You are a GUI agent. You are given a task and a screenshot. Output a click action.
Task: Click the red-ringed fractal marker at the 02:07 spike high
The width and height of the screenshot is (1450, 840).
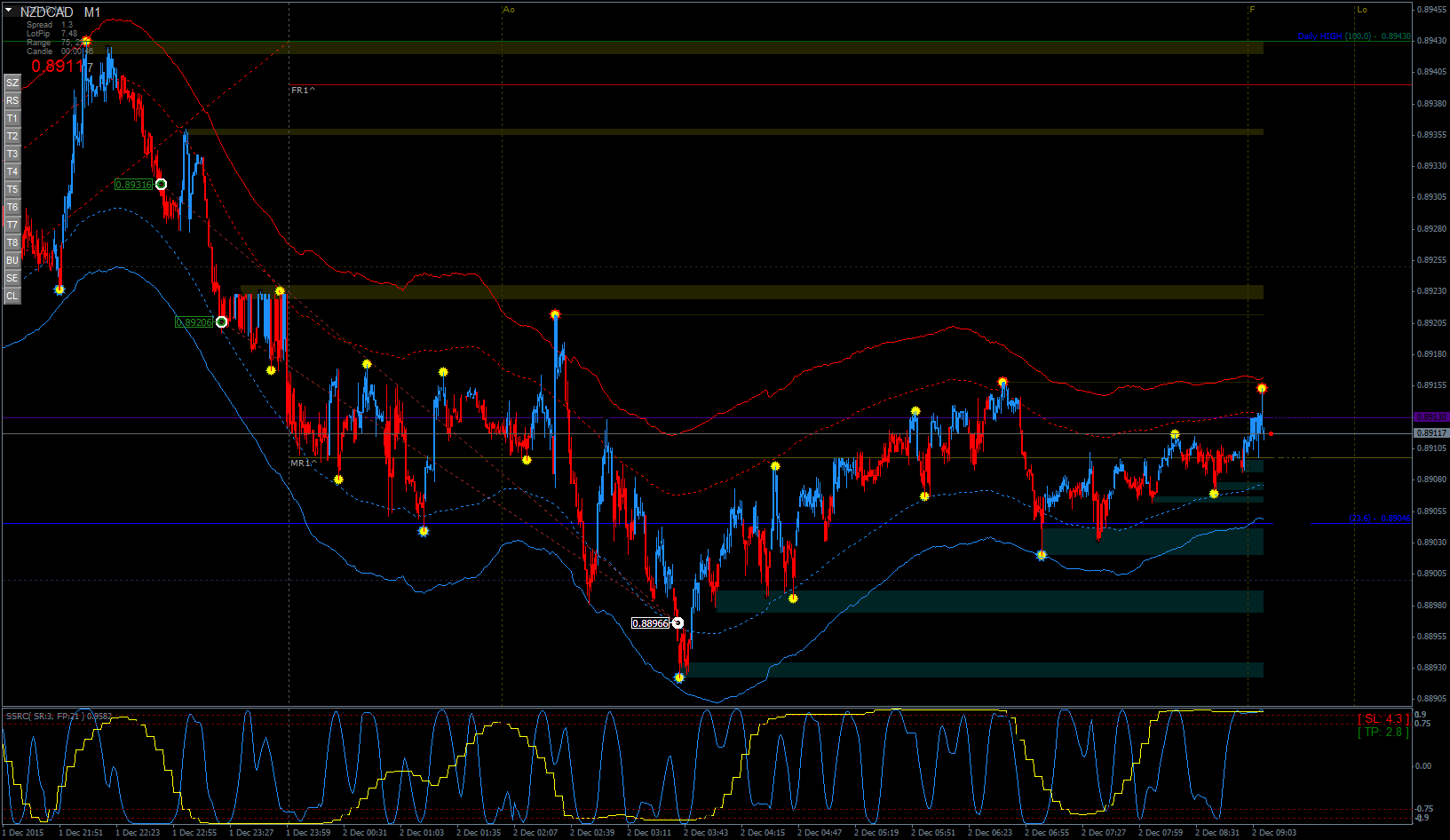tap(555, 314)
